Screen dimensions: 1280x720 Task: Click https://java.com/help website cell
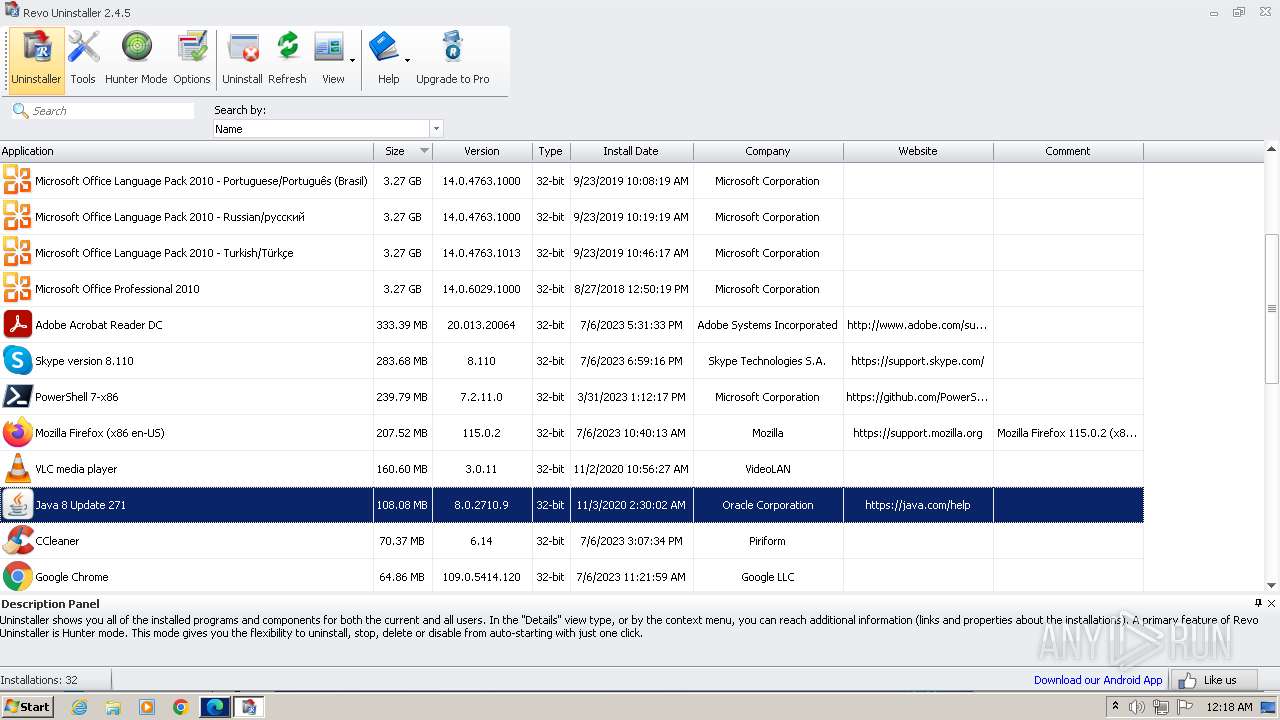(918, 505)
